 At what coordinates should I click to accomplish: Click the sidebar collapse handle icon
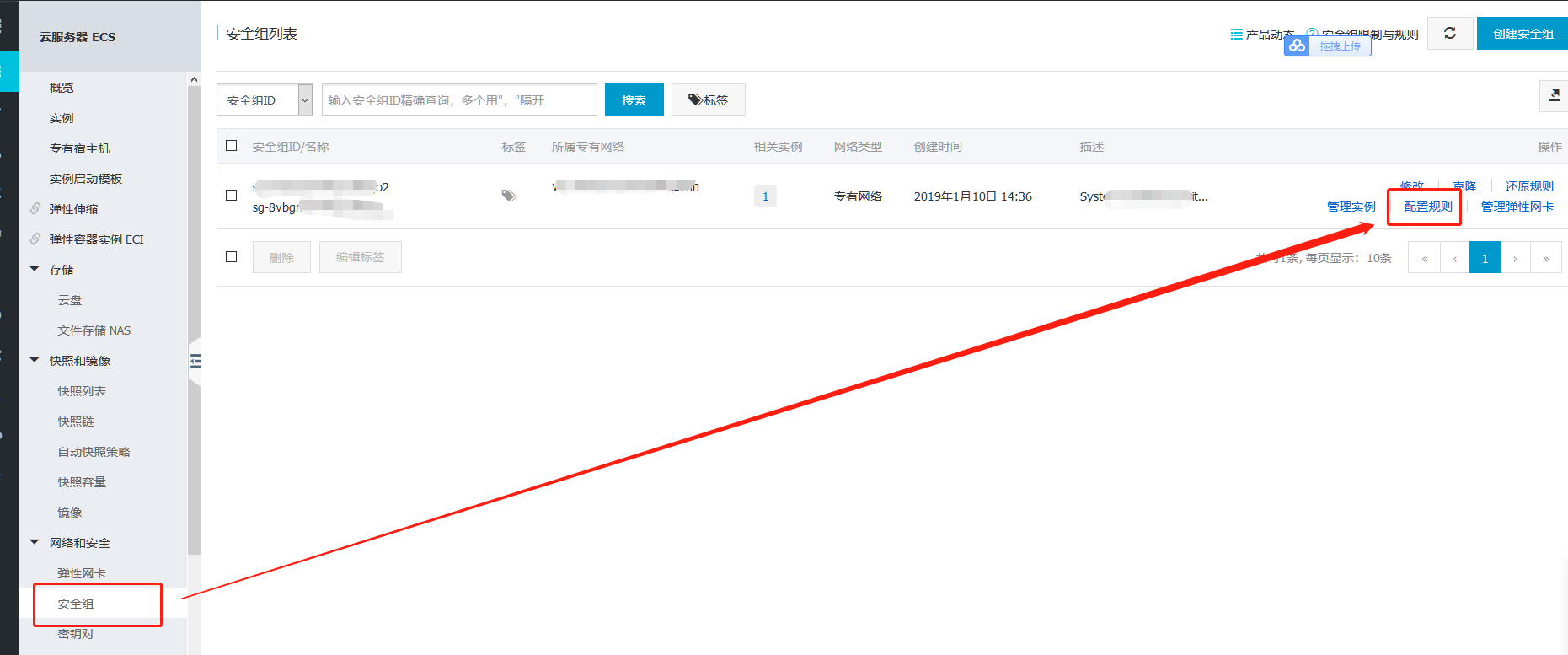[195, 362]
